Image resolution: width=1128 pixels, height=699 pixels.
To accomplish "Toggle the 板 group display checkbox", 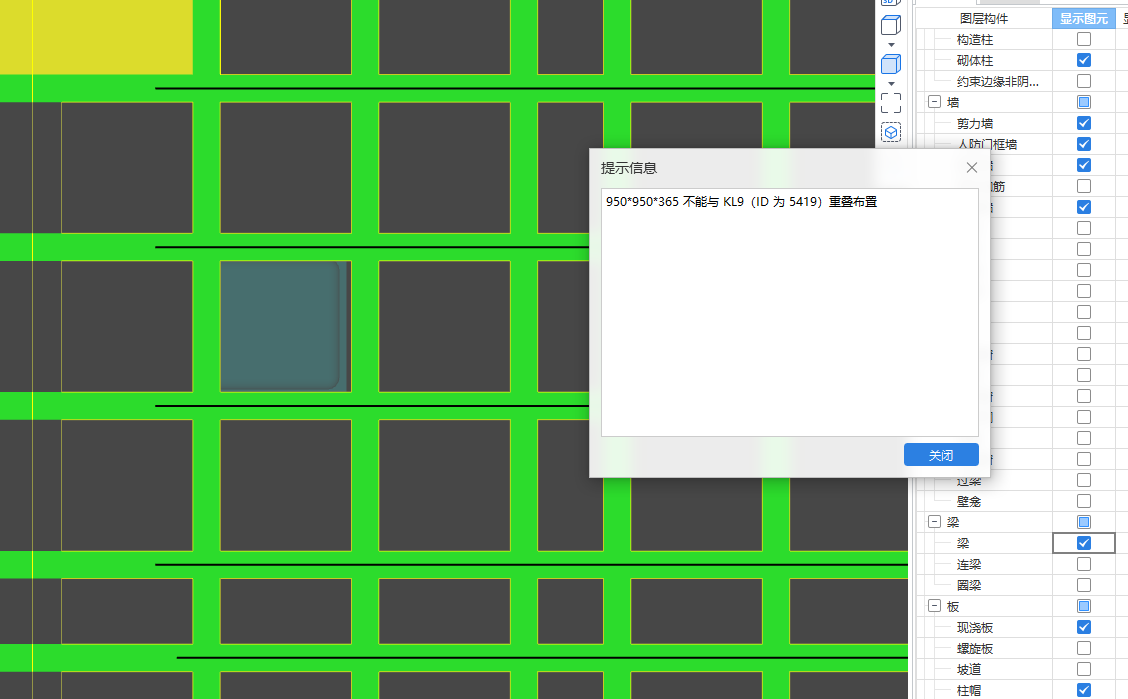I will [x=1083, y=606].
